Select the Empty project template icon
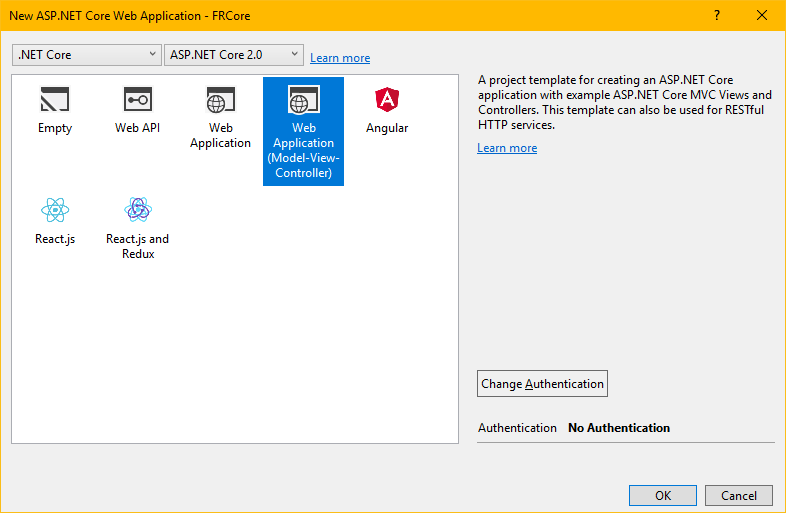786x513 pixels. [x=55, y=99]
